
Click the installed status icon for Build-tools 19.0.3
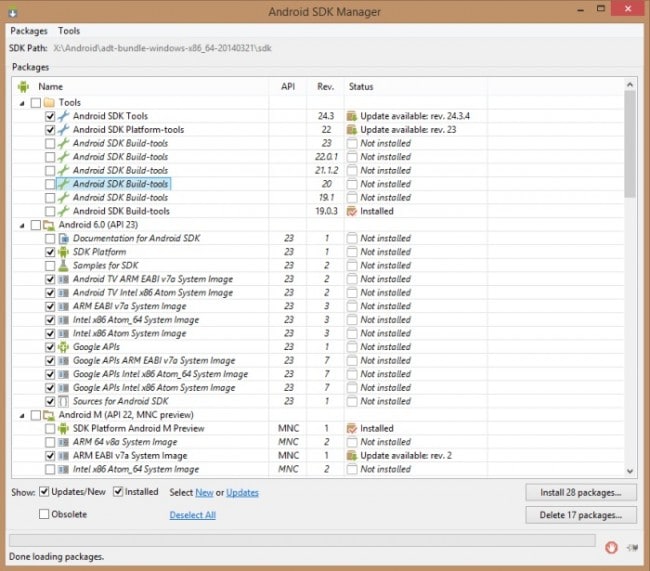pyautogui.click(x=352, y=211)
